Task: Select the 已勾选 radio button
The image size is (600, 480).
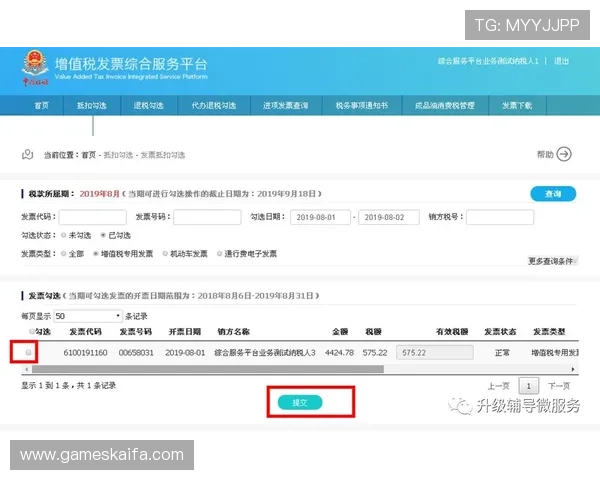Action: (x=103, y=235)
